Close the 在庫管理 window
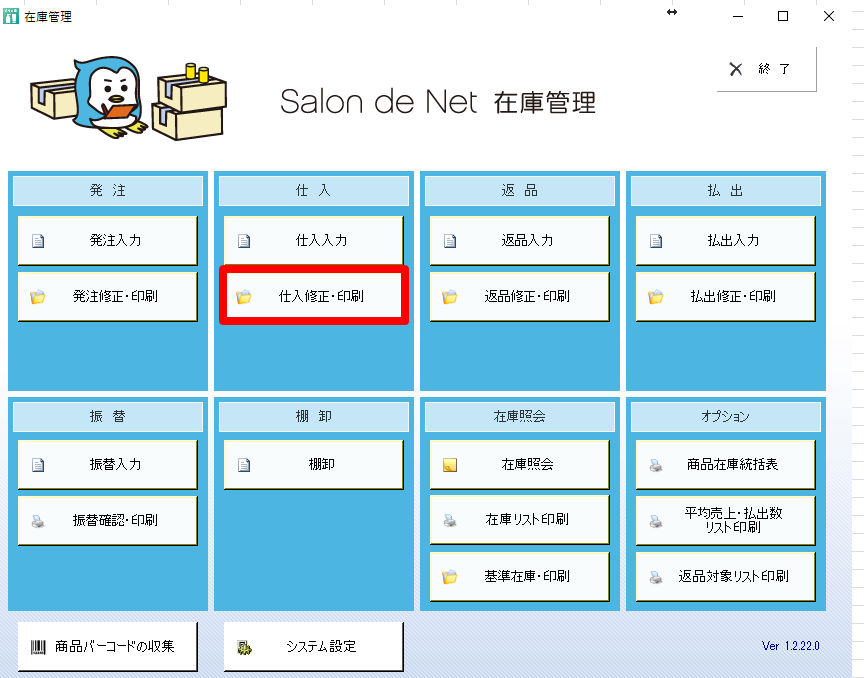Viewport: 864px width, 678px height. (829, 17)
